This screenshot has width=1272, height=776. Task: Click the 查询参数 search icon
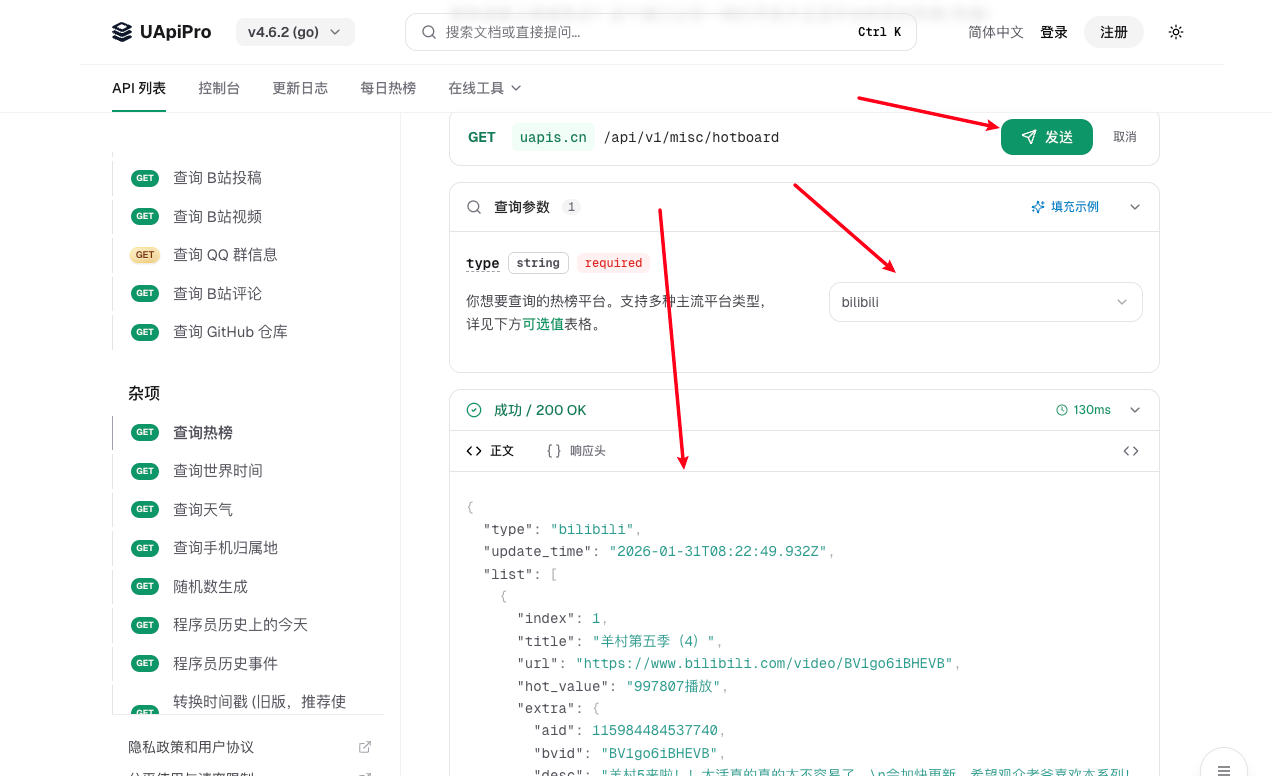[474, 207]
